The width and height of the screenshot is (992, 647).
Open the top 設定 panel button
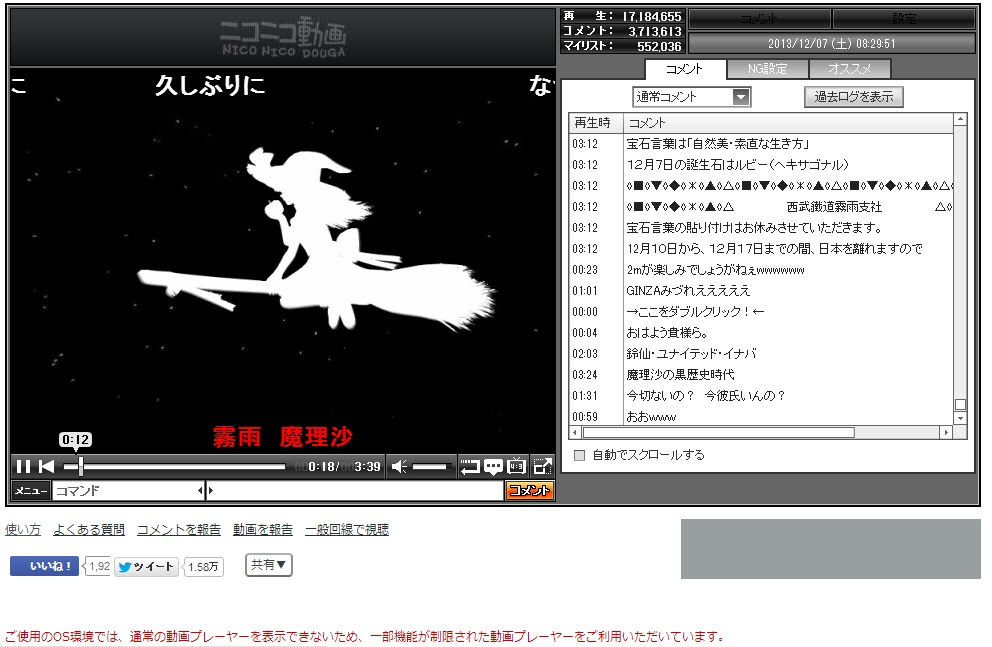[x=904, y=19]
